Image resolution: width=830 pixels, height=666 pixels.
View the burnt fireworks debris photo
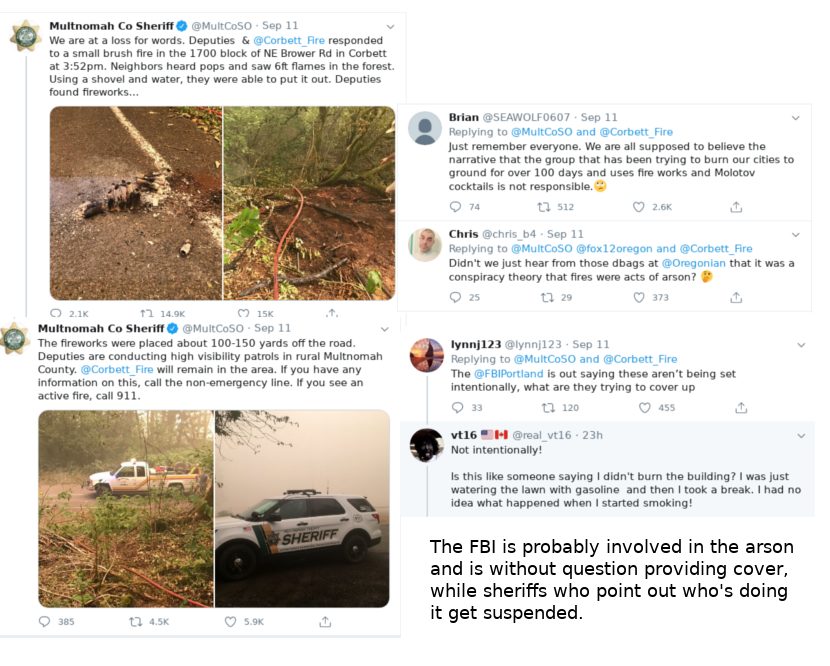136,203
